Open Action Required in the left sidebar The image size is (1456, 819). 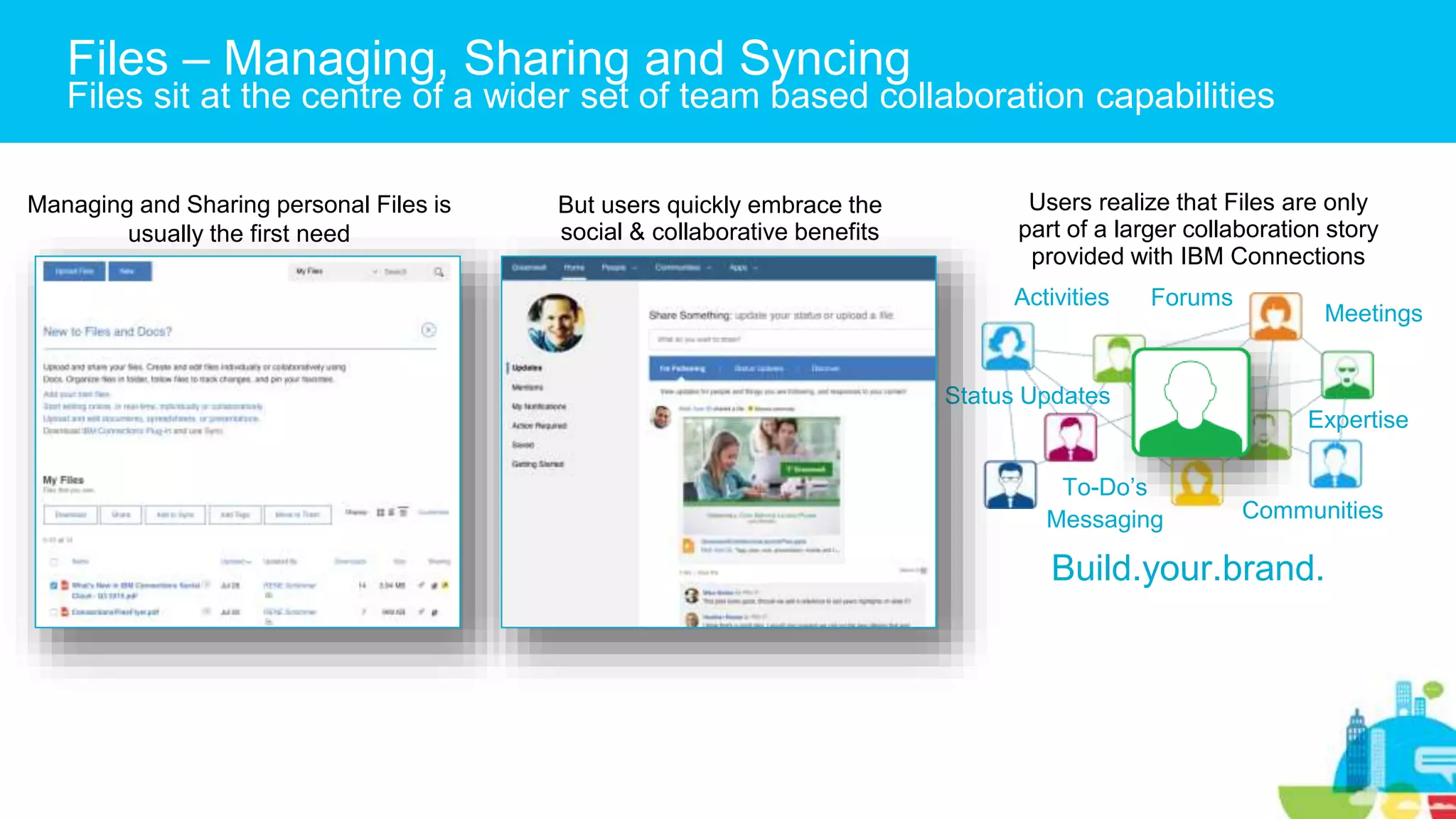click(539, 426)
